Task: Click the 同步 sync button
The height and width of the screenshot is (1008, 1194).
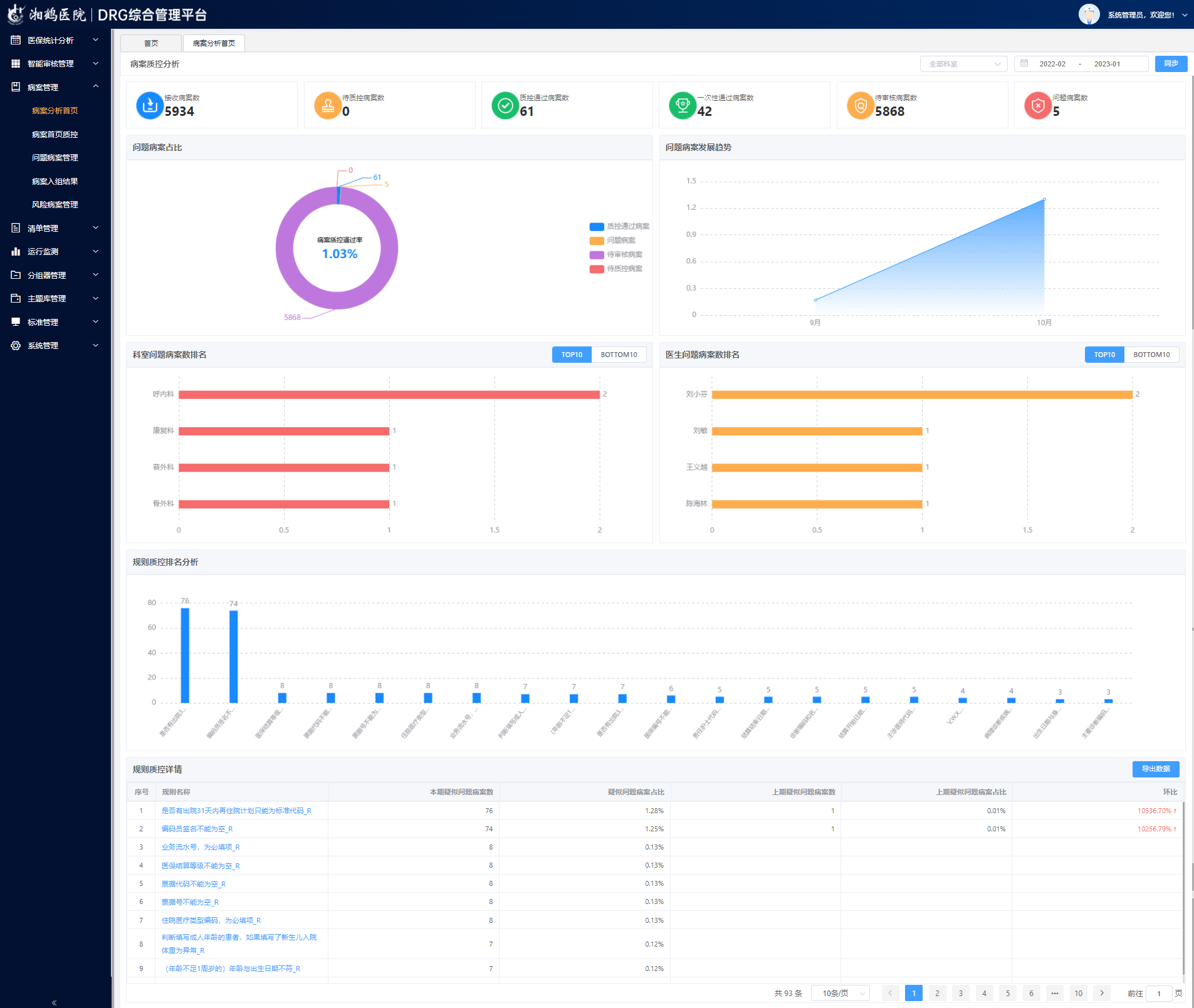Action: pos(1171,64)
